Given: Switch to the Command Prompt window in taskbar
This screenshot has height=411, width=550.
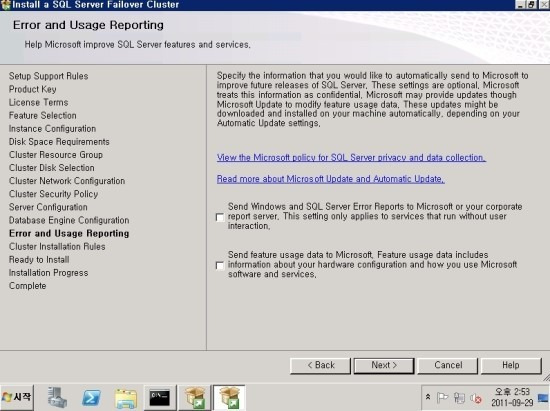Looking at the screenshot, I should coord(160,398).
